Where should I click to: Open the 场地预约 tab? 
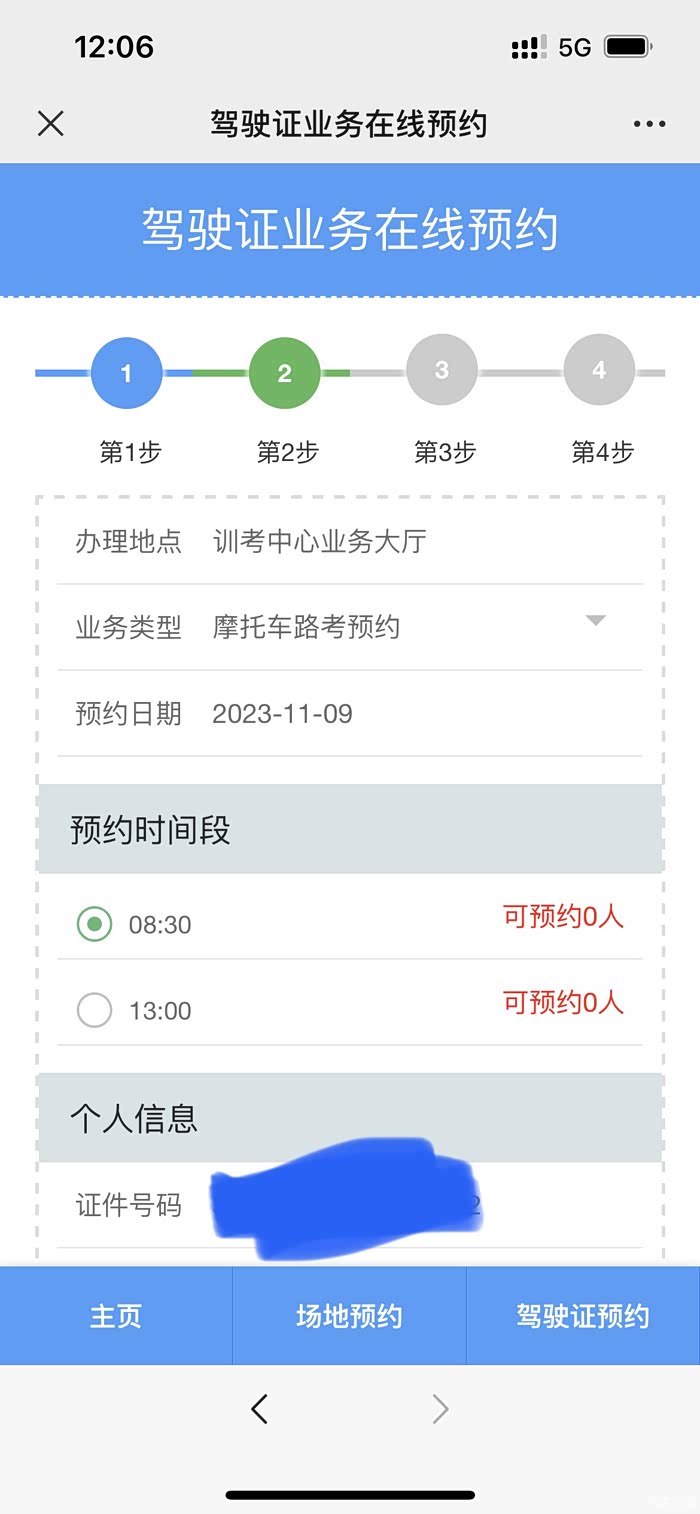(349, 1316)
